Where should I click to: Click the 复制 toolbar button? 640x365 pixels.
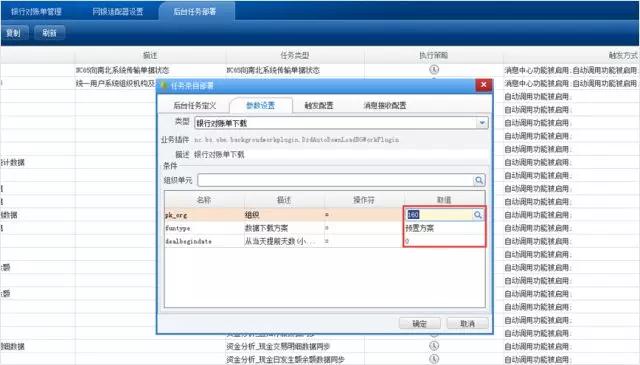14,33
